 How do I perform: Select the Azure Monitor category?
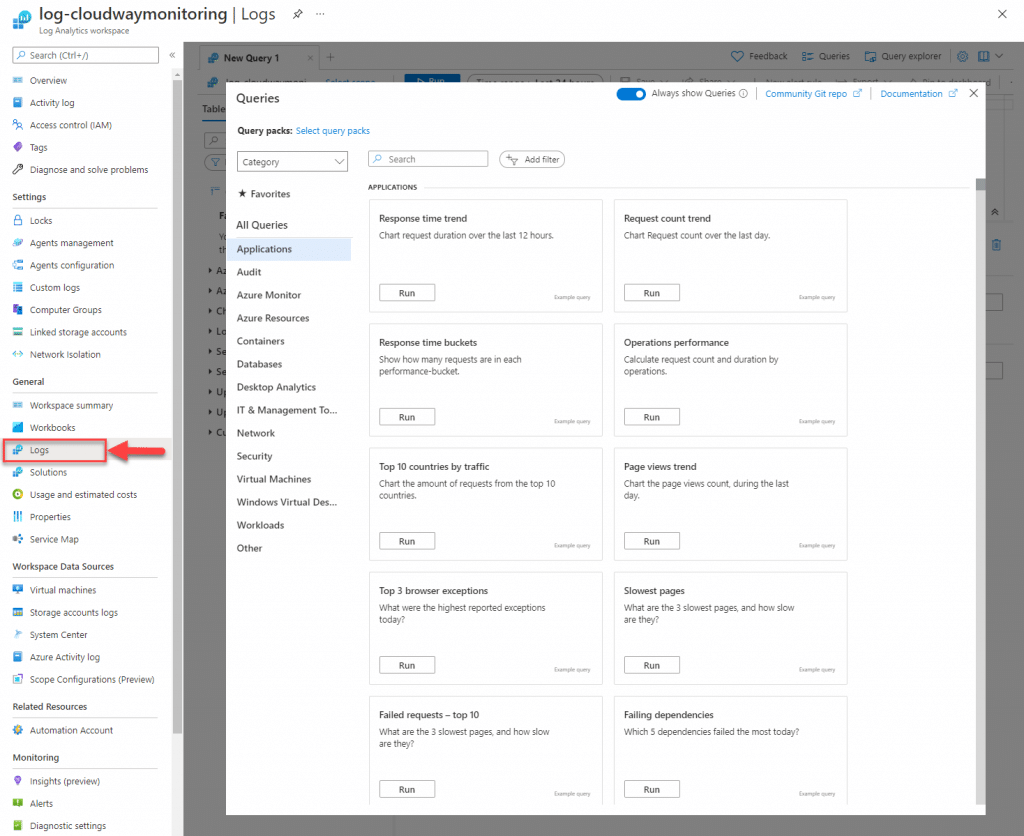[269, 295]
